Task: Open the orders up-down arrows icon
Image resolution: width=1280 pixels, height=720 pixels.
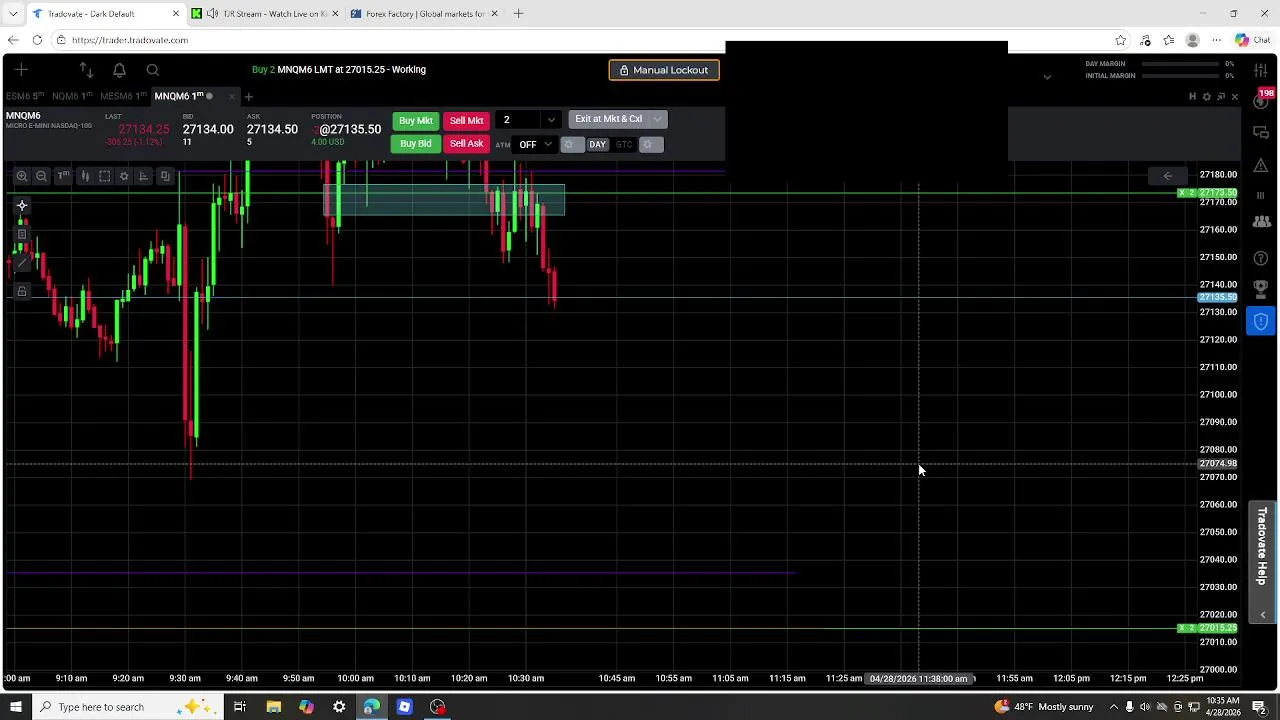Action: click(86, 70)
